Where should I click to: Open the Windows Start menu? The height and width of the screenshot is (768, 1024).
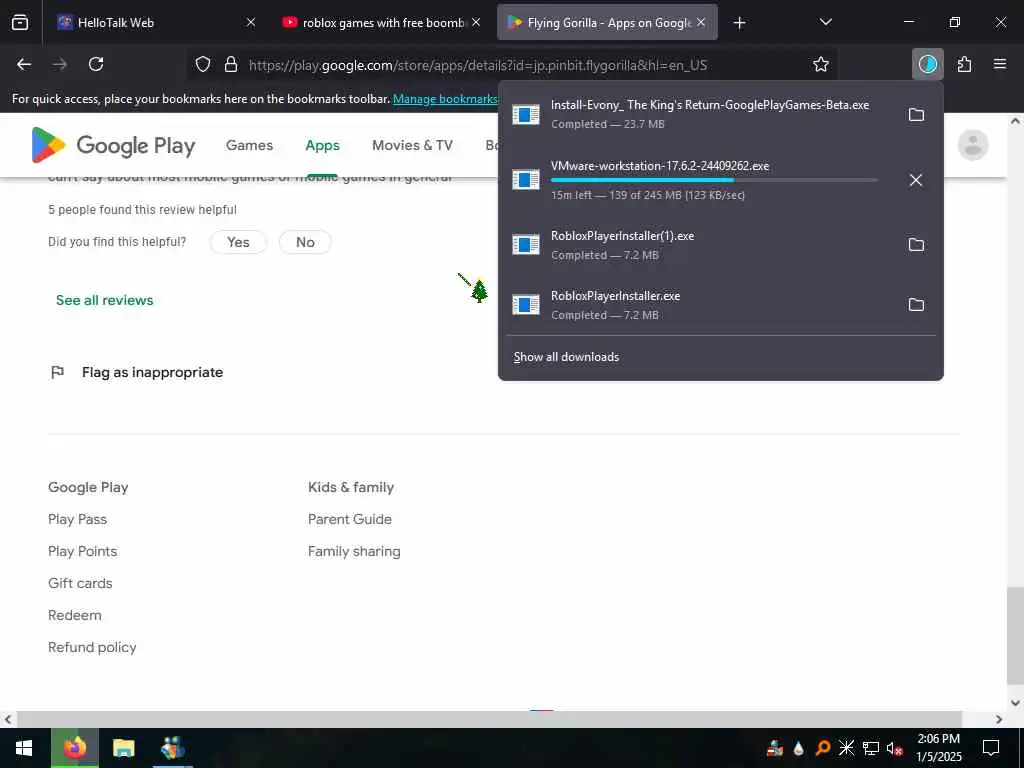tap(24, 748)
